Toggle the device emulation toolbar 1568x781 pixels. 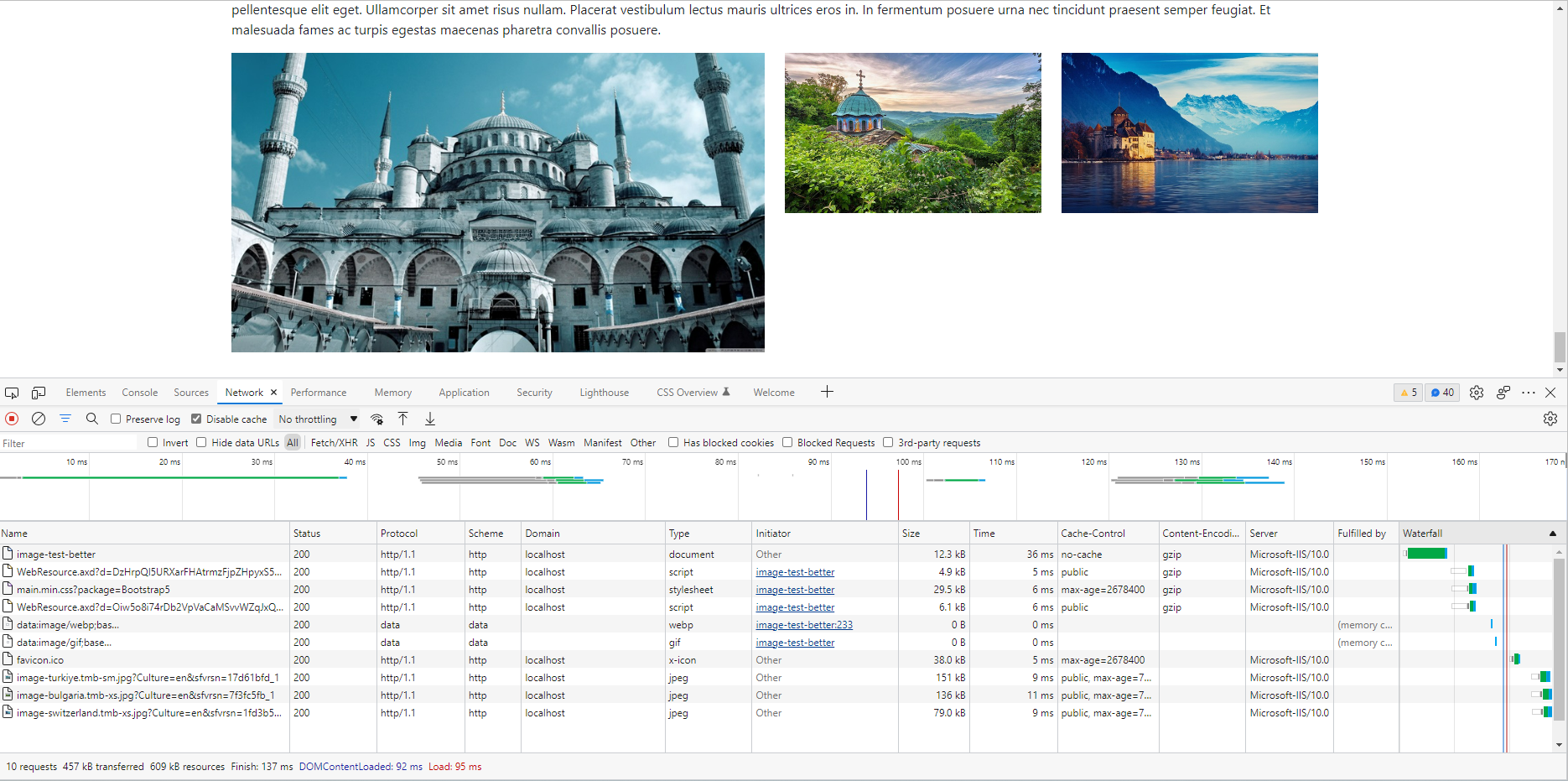(39, 392)
